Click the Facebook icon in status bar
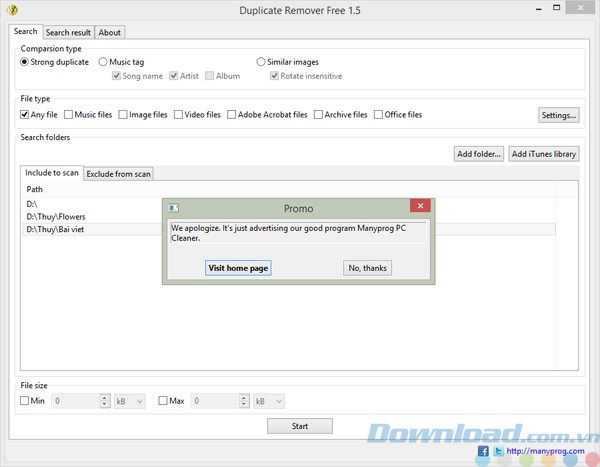 pyautogui.click(x=484, y=451)
